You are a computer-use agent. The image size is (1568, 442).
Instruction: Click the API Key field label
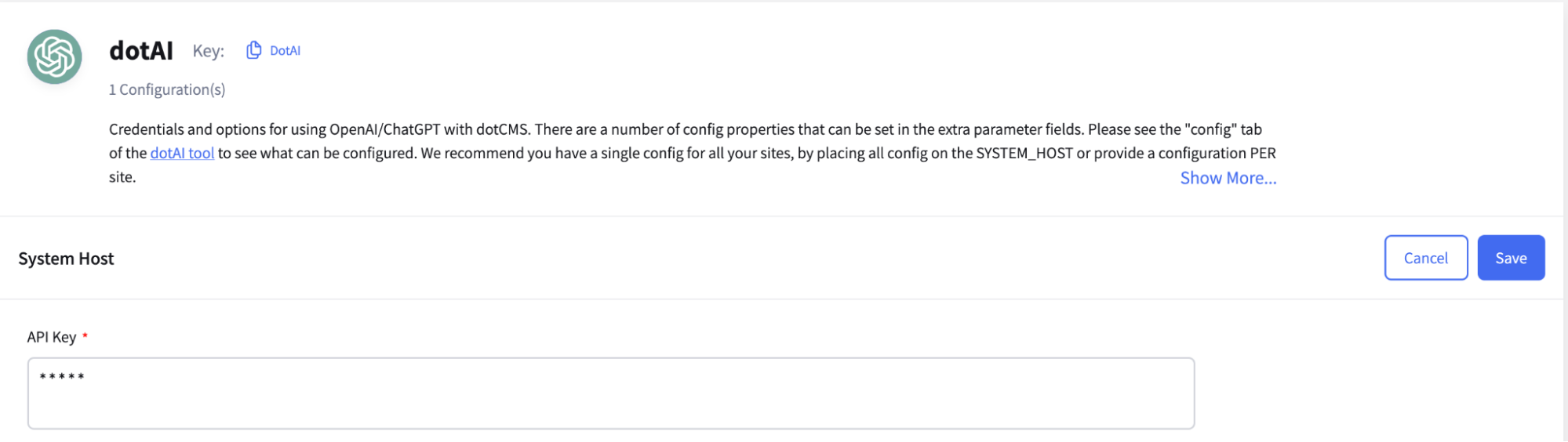coord(52,337)
